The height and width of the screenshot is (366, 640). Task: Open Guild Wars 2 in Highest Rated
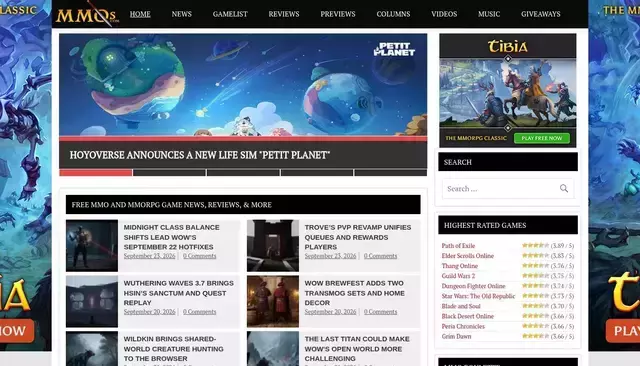coord(458,276)
